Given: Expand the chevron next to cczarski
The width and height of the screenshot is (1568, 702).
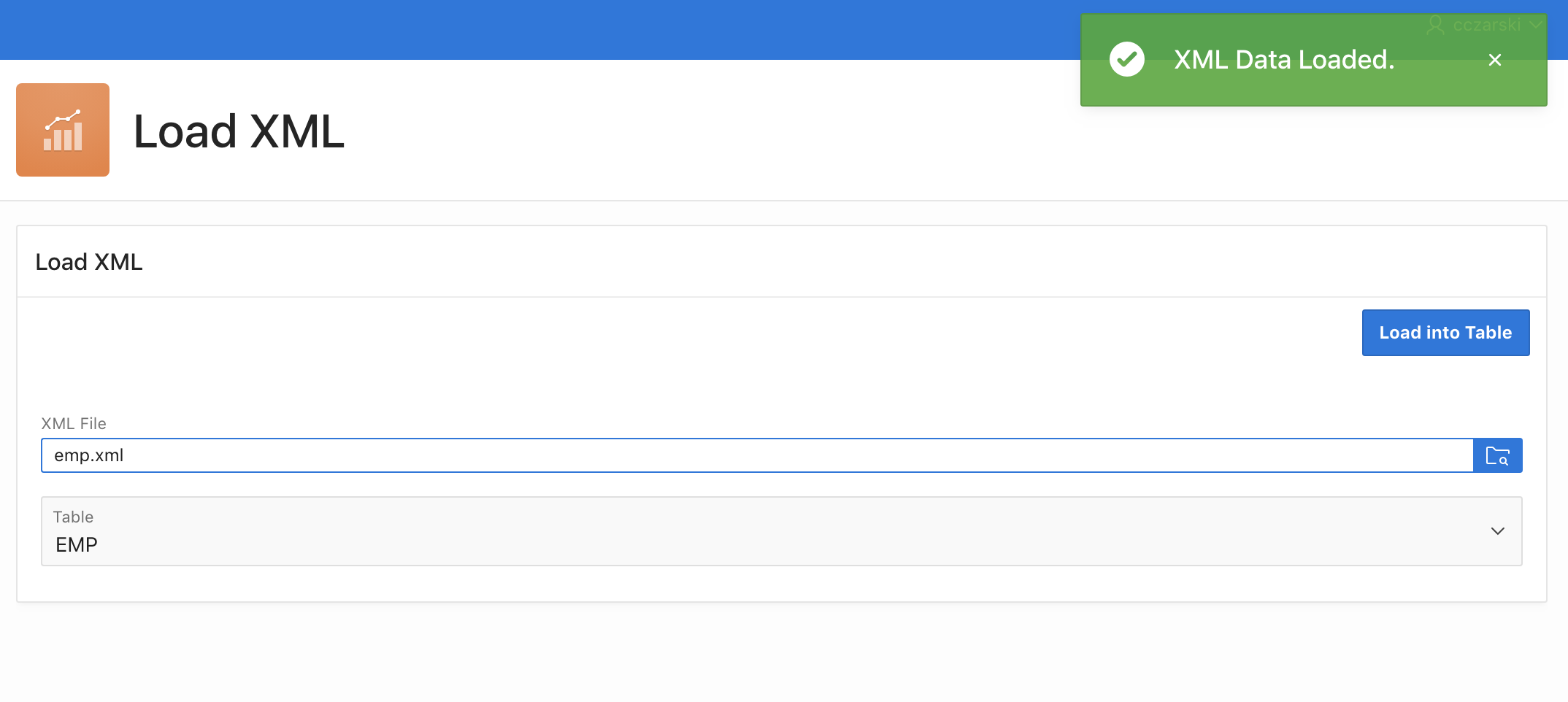Looking at the screenshot, I should tap(1536, 25).
